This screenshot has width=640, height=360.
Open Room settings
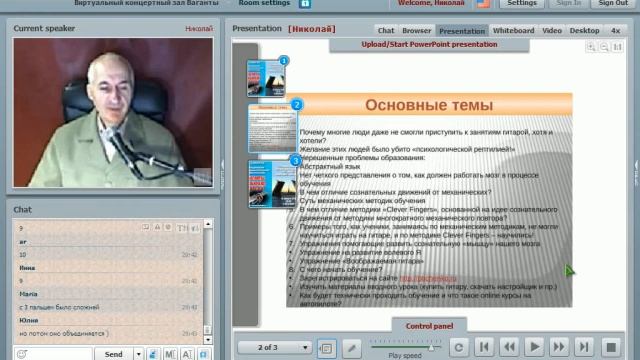pos(264,3)
